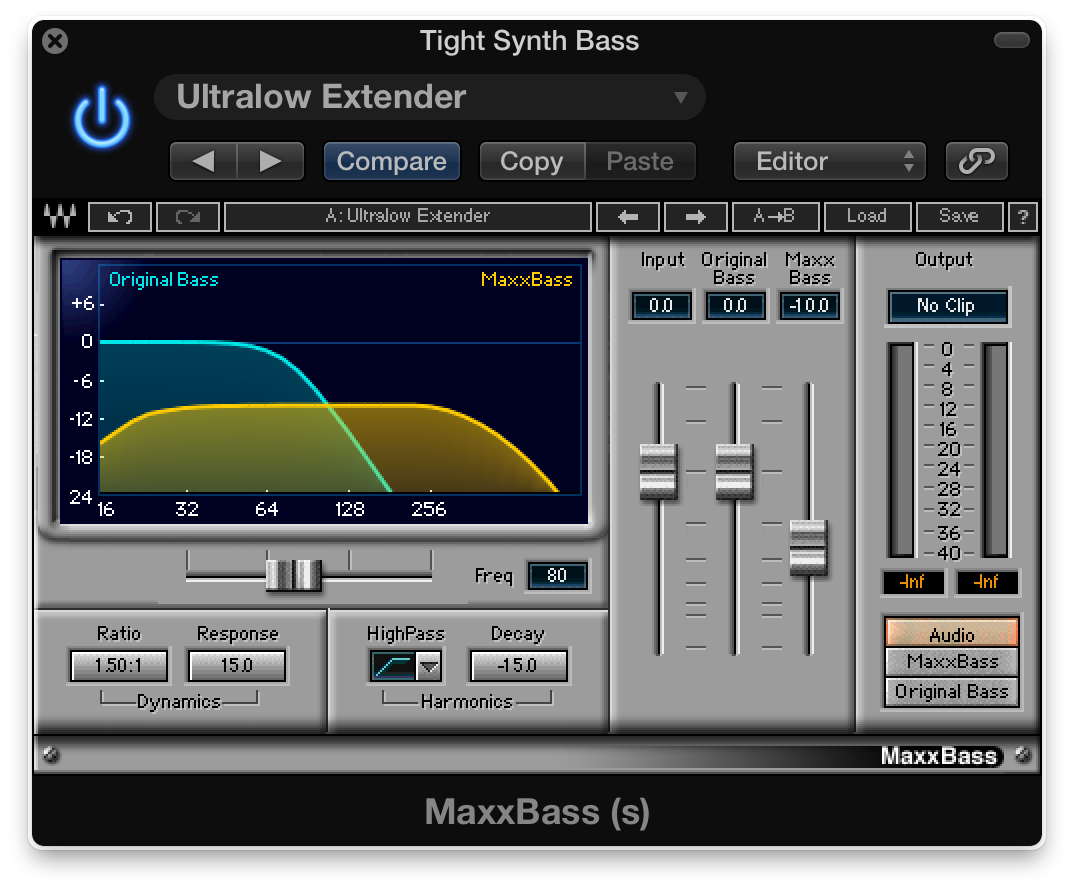This screenshot has width=1074, height=890.
Task: Click the Maxx Bass gain value field
Action: pos(809,306)
